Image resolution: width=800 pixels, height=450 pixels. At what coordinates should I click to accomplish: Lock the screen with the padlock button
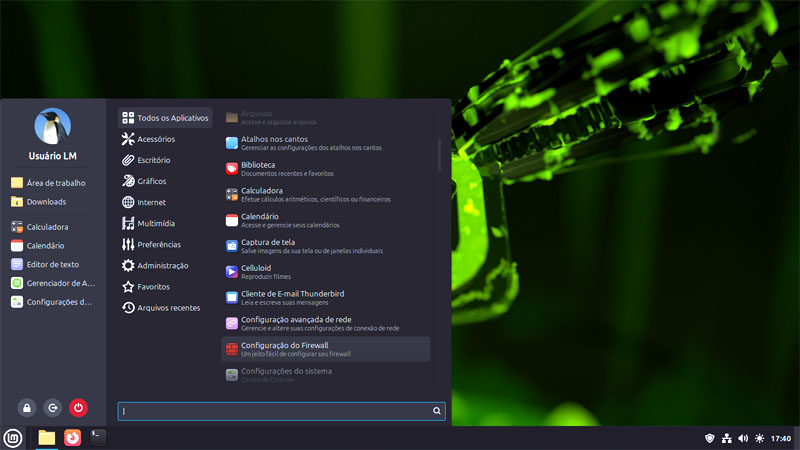tap(27, 408)
